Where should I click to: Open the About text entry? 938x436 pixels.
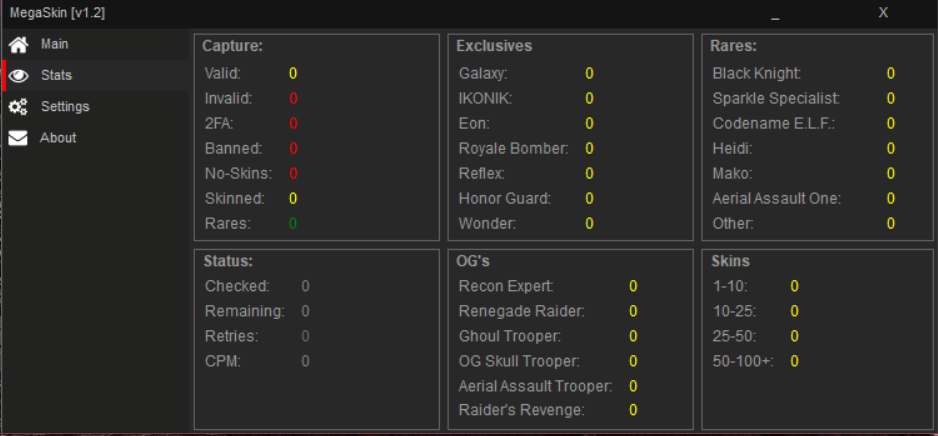point(58,138)
